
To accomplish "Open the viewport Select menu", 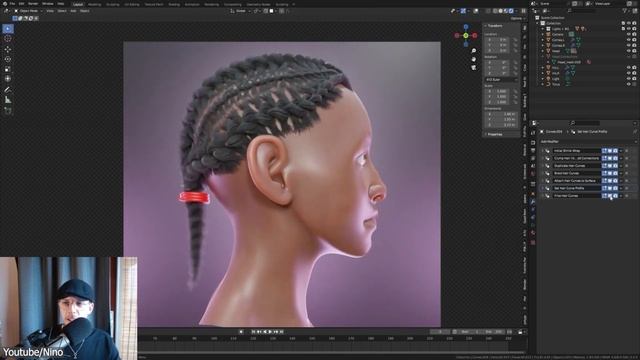I will (62, 11).
